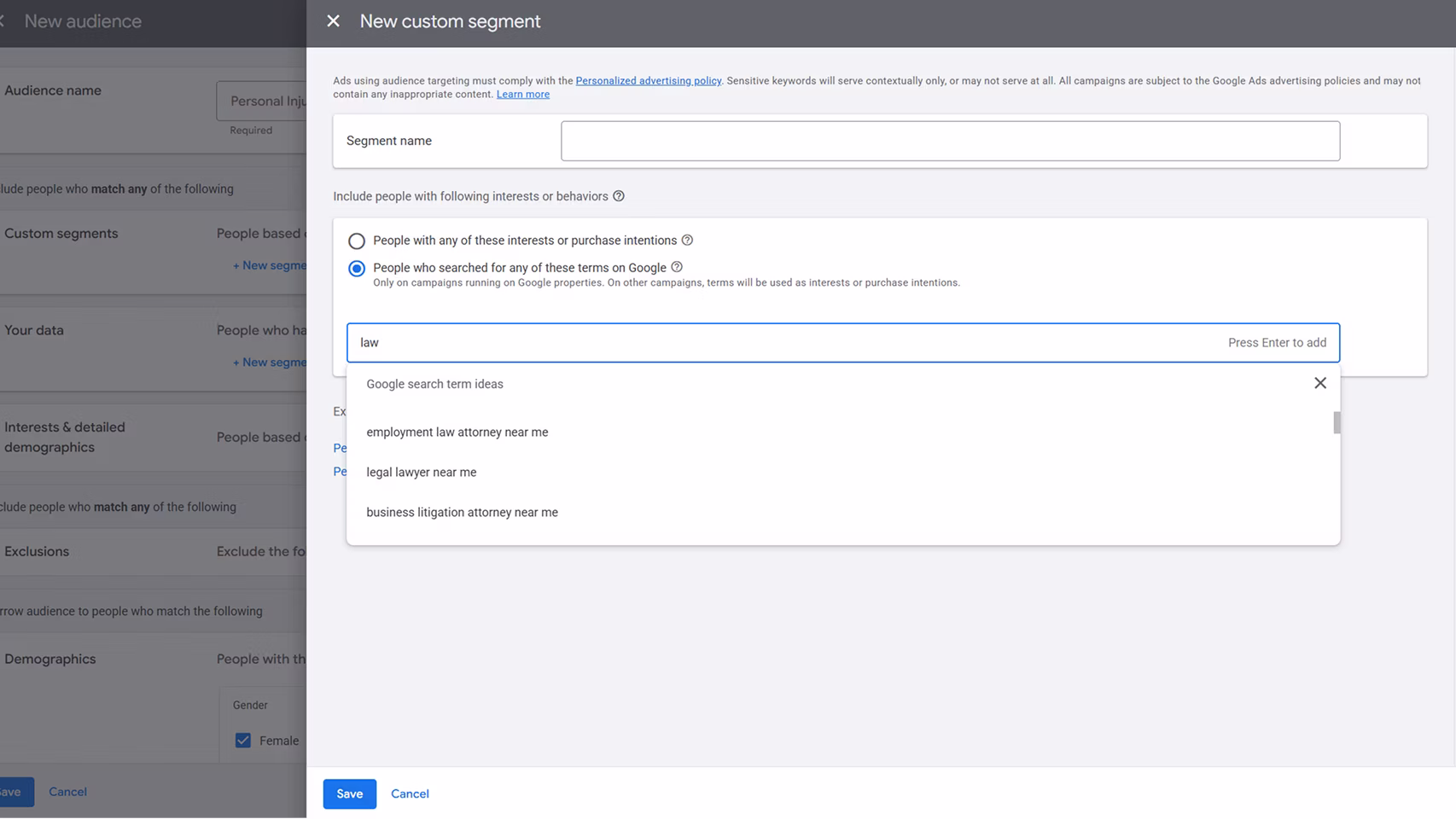Select people who searched terms on Google
1456x819 pixels.
click(x=357, y=269)
